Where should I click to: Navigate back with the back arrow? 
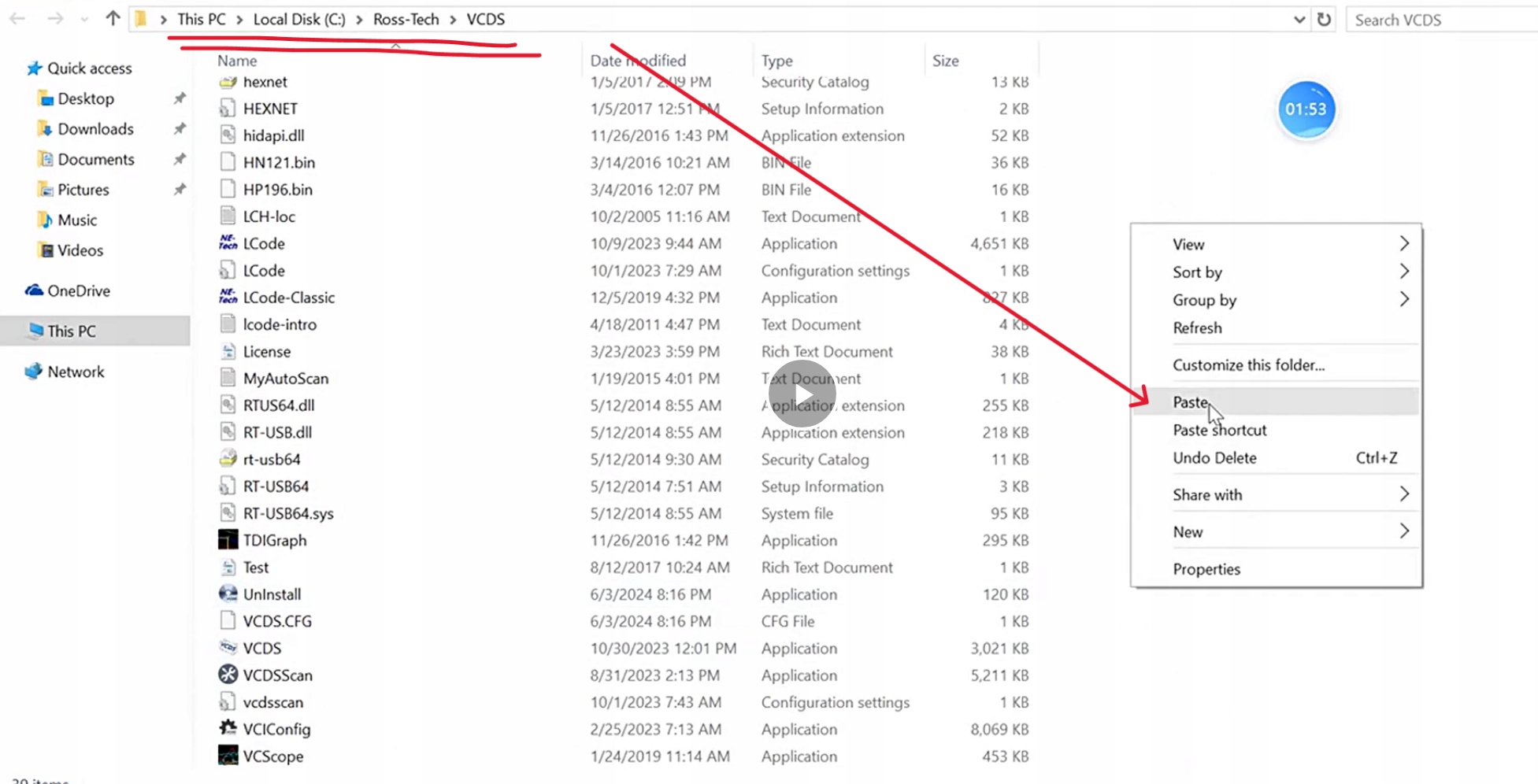18,18
